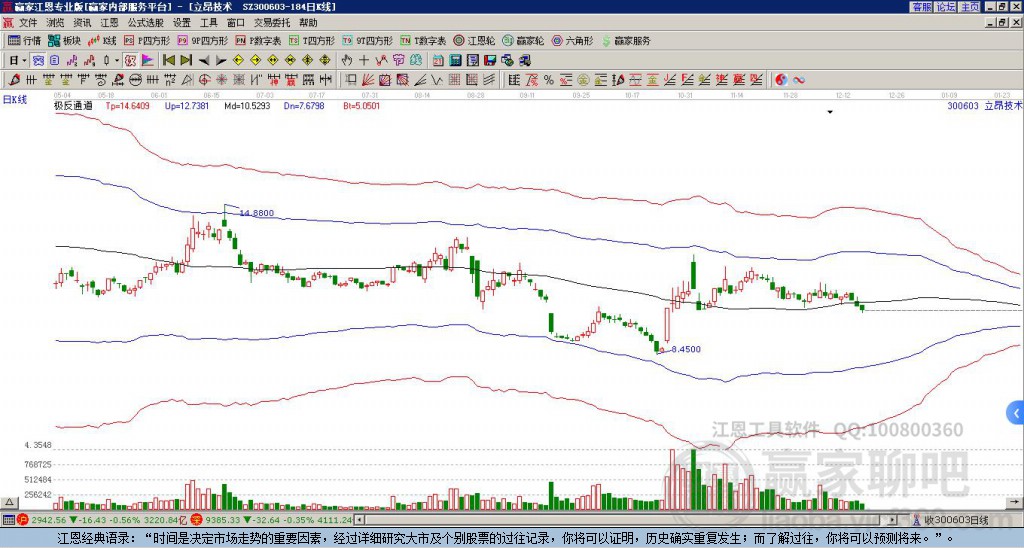Screen dimensions: 1024x548
Task: Jump to last bar icon
Action: pyautogui.click(x=186, y=60)
